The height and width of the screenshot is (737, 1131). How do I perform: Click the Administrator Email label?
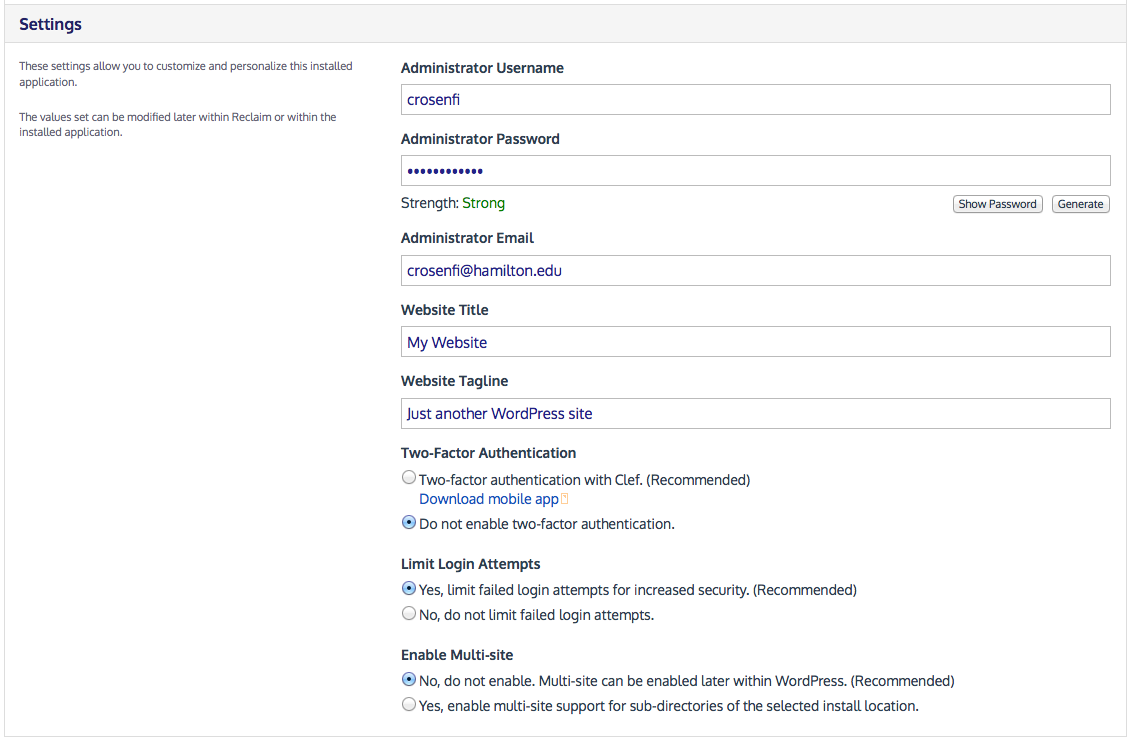[467, 238]
